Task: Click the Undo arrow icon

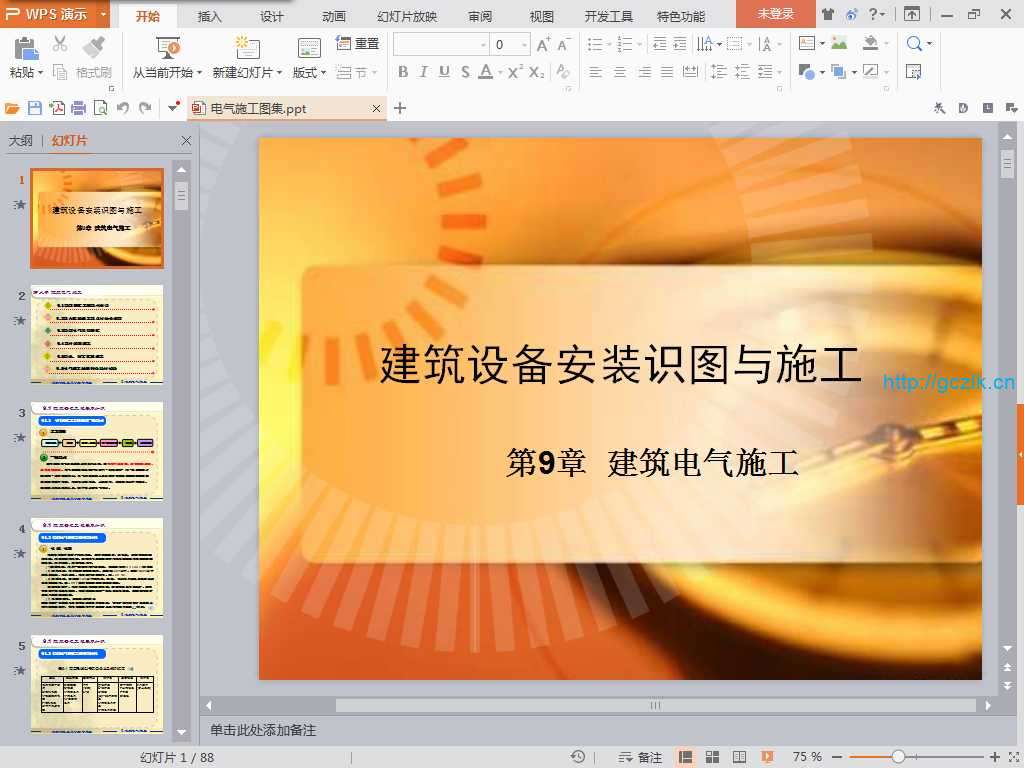Action: (x=123, y=108)
